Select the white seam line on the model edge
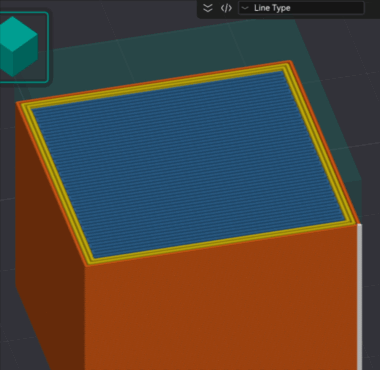 coord(360,297)
